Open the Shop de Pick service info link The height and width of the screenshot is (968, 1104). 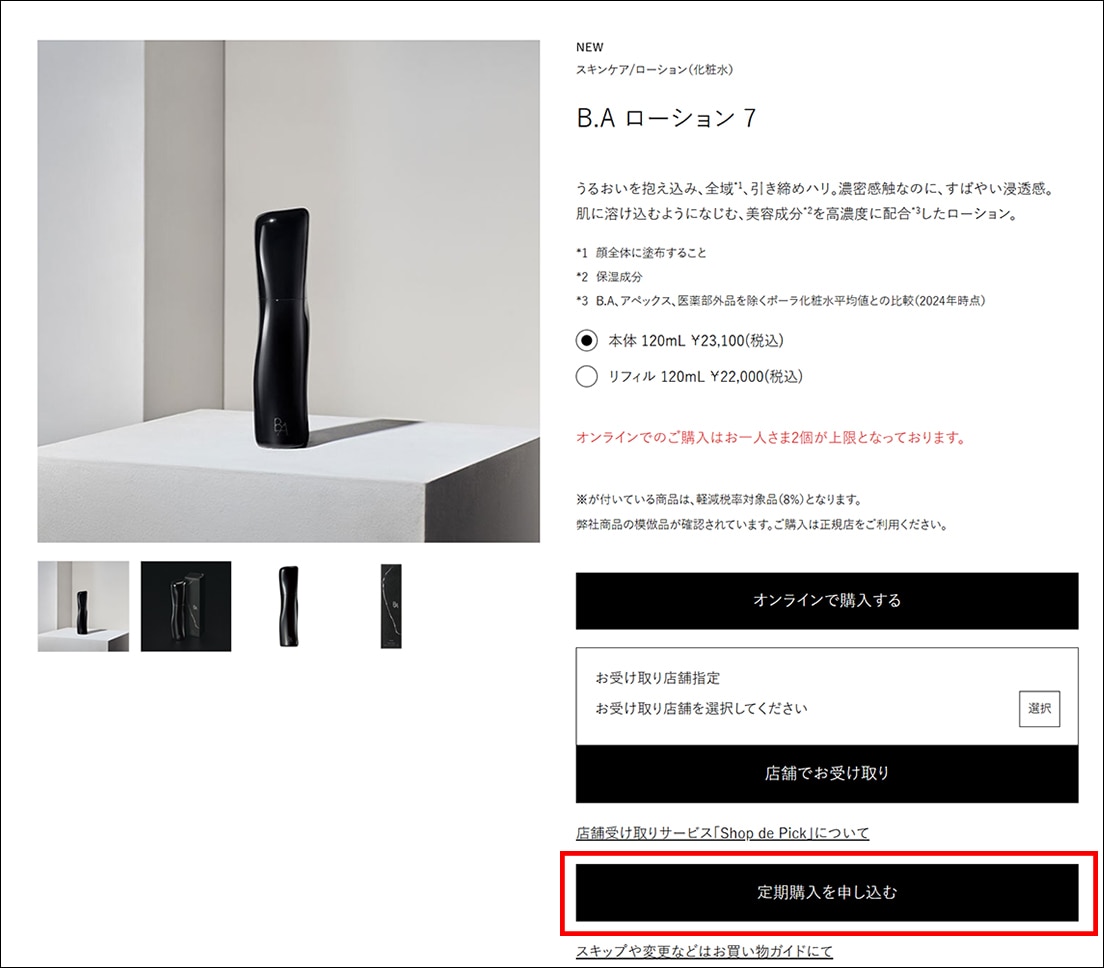coord(722,833)
